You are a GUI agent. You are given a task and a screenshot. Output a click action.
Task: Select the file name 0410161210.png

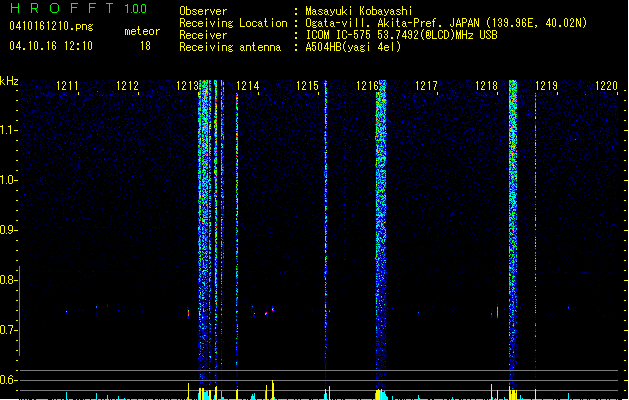(x=51, y=26)
